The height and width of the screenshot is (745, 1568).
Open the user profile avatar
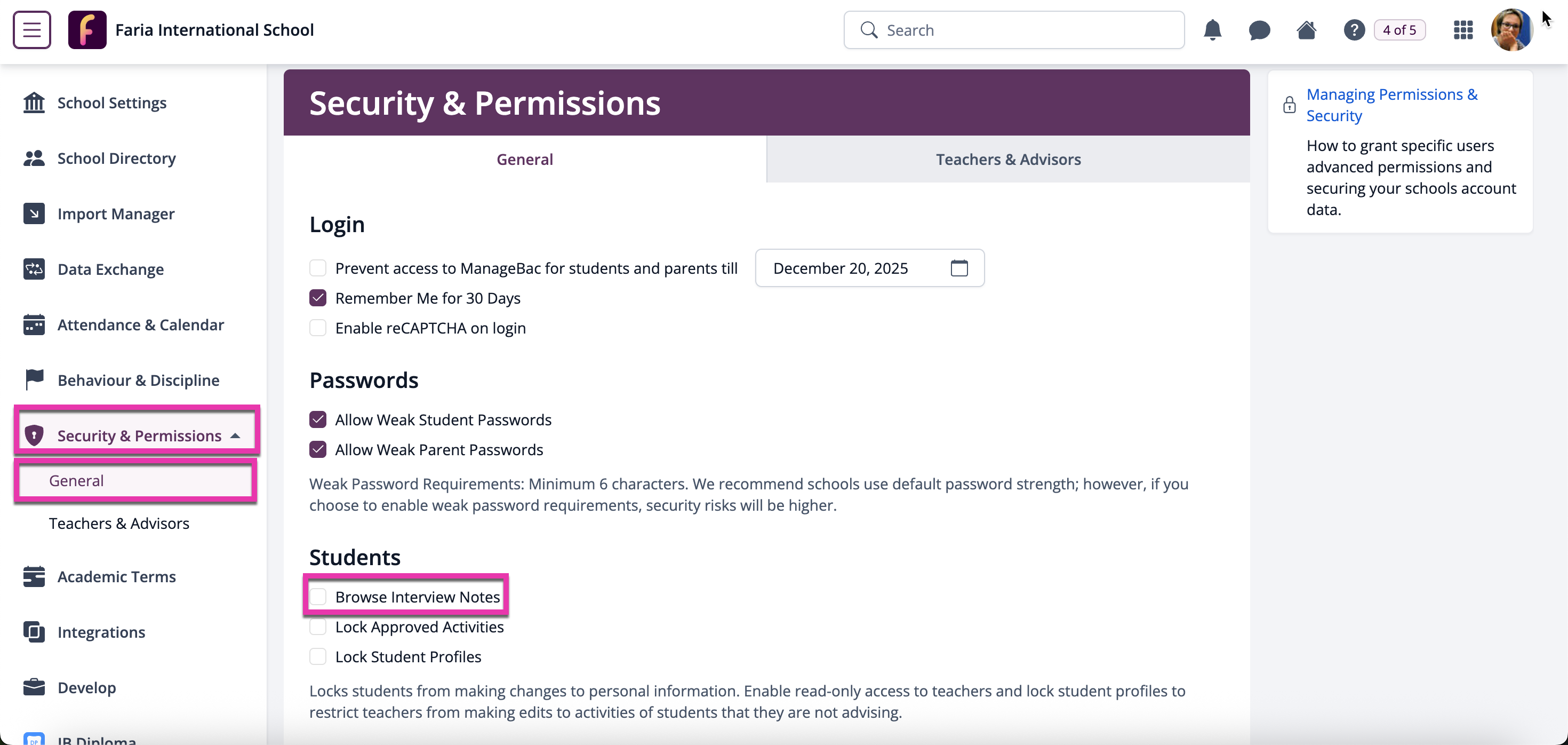(1511, 30)
